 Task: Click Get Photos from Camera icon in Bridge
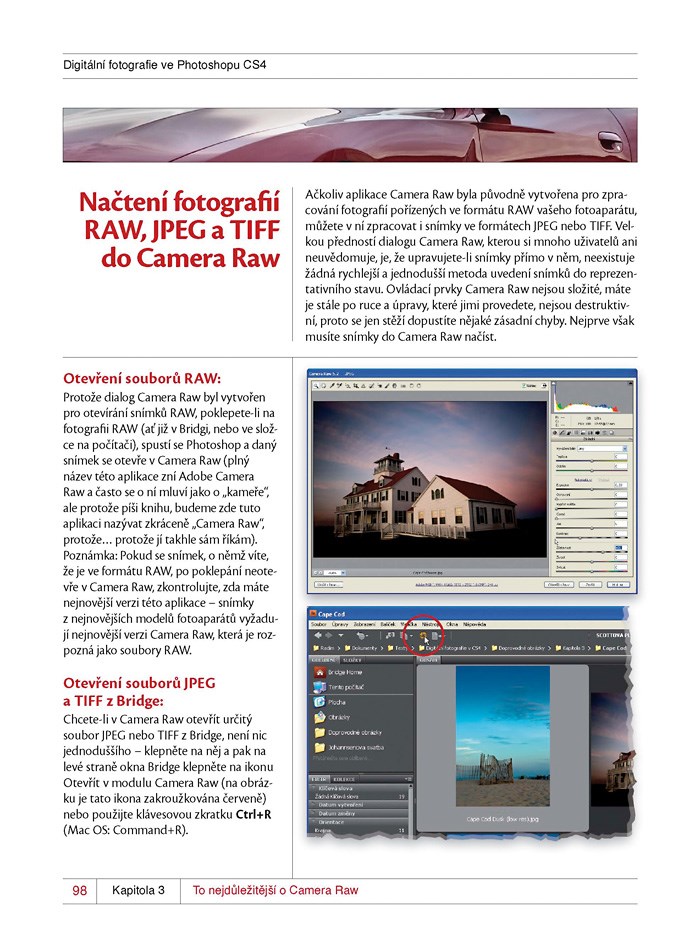pos(390,636)
